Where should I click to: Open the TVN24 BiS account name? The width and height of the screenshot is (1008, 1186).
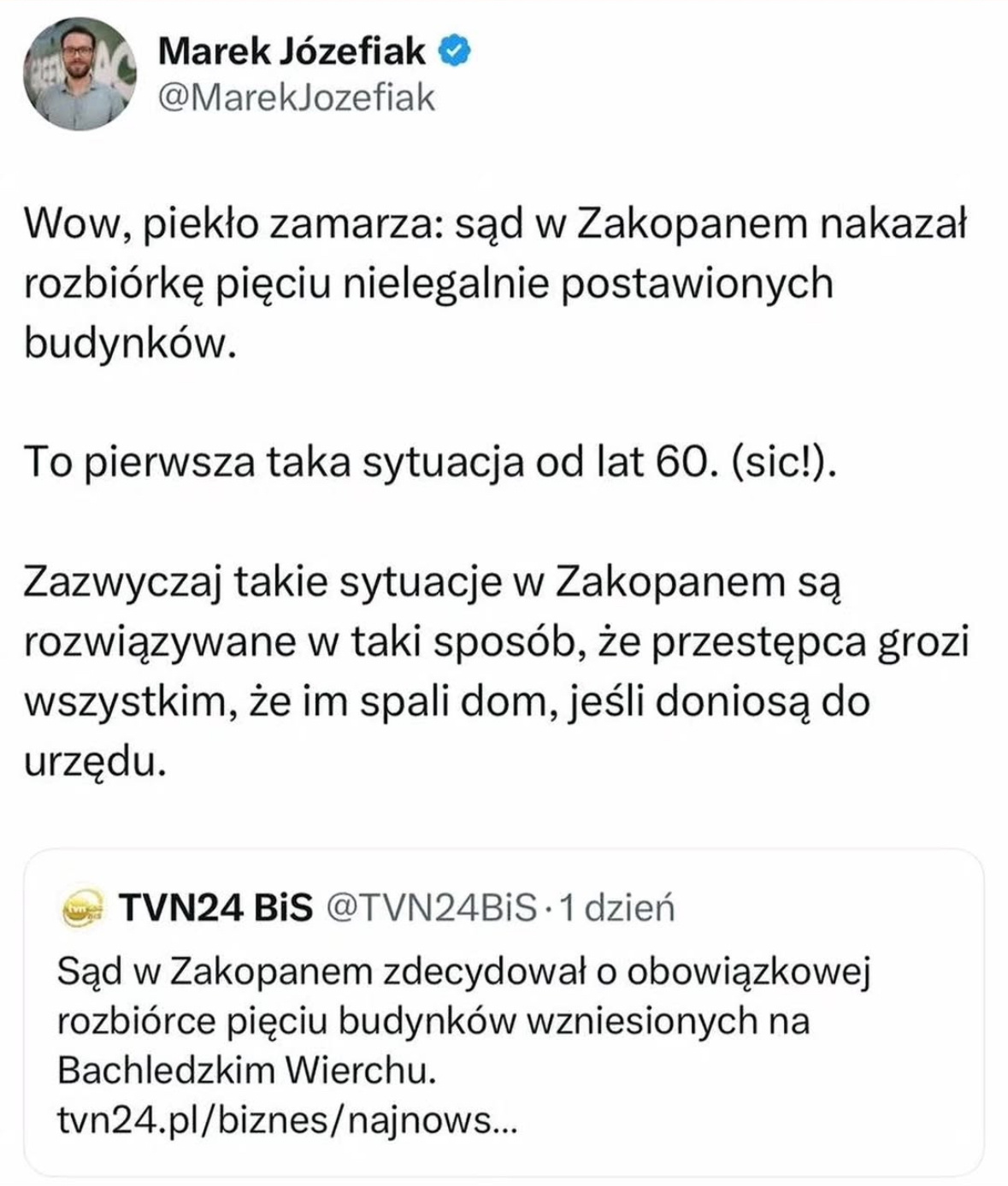(215, 907)
